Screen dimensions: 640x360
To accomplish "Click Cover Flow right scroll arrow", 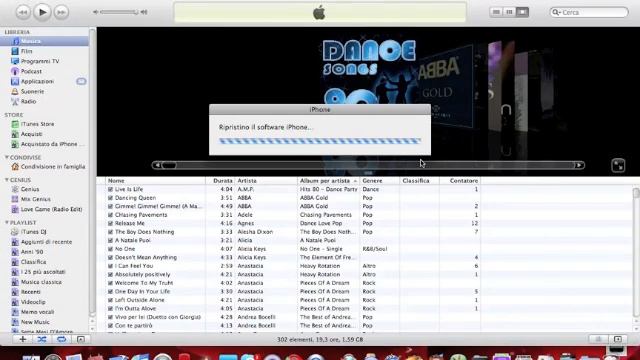I will (x=579, y=165).
